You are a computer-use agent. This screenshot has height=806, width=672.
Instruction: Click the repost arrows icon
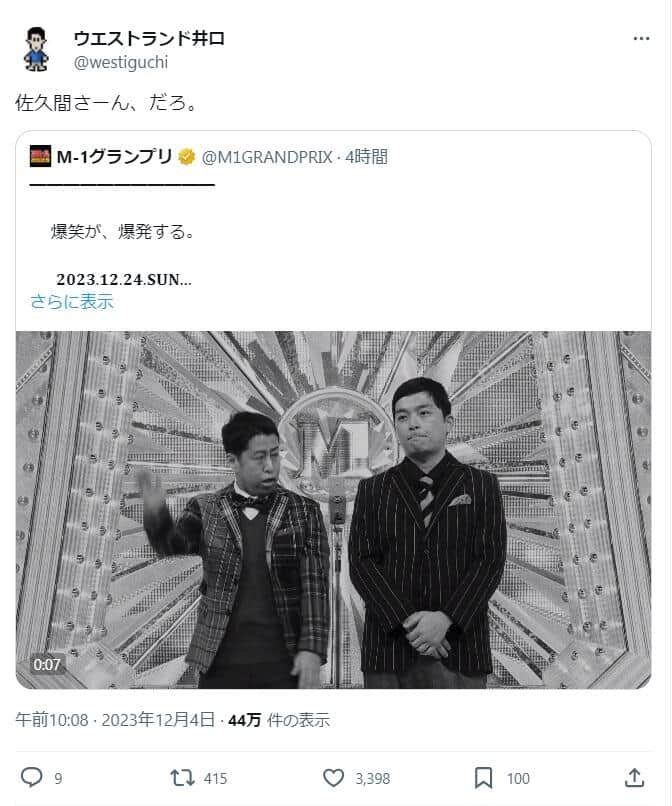coord(182,778)
